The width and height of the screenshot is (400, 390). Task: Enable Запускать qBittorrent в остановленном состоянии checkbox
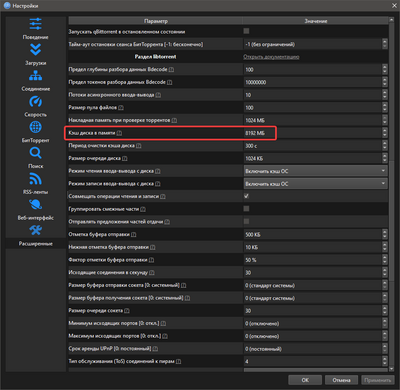(246, 31)
